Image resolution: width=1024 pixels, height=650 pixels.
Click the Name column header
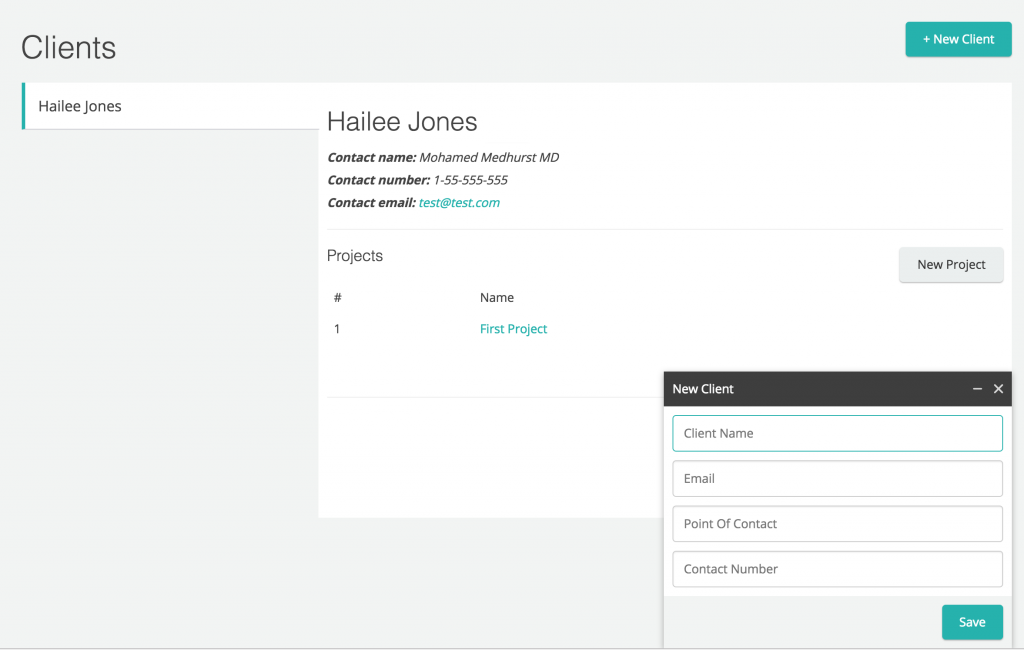click(496, 297)
